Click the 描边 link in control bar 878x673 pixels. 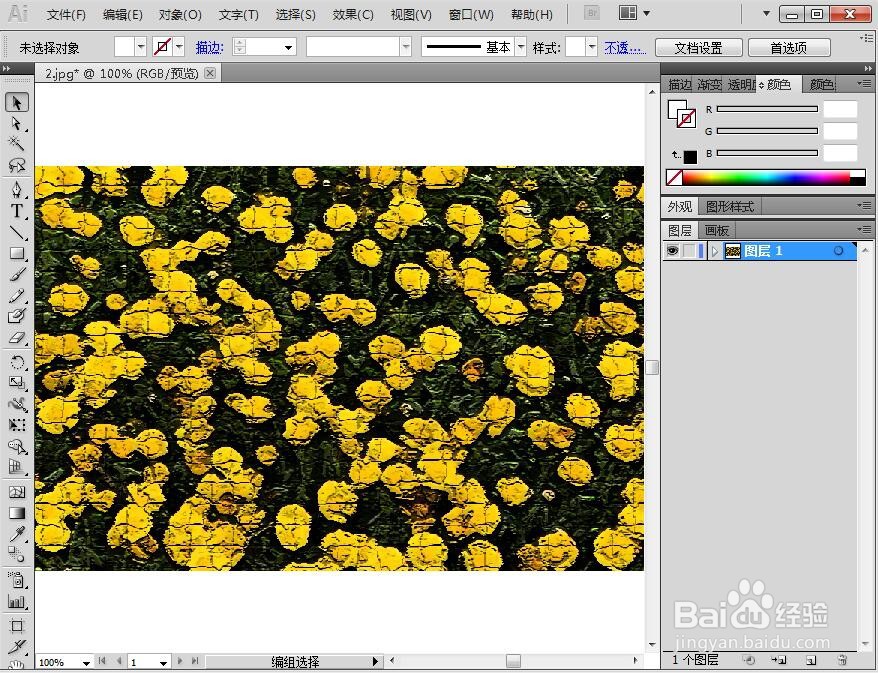click(x=209, y=48)
